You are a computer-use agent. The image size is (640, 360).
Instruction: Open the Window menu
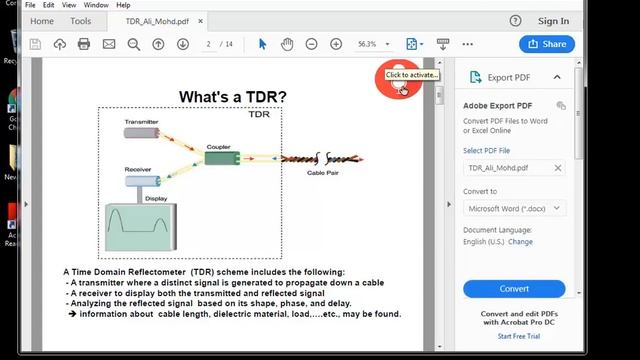(x=96, y=5)
